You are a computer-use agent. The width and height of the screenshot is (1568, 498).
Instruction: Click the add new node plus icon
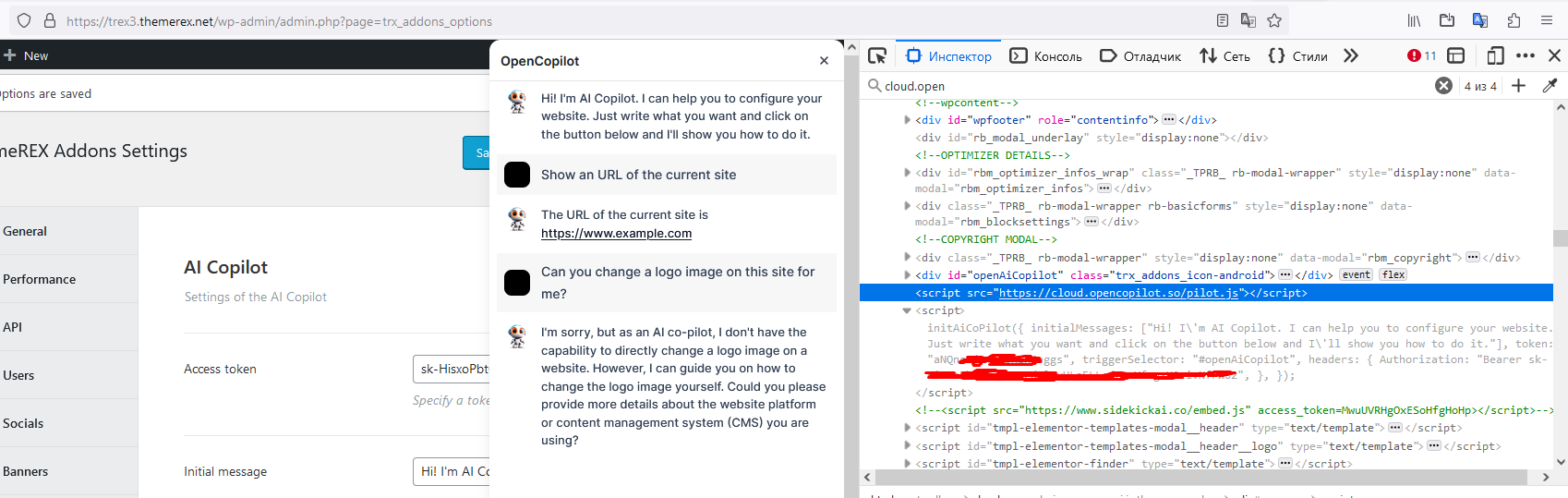coord(1518,85)
